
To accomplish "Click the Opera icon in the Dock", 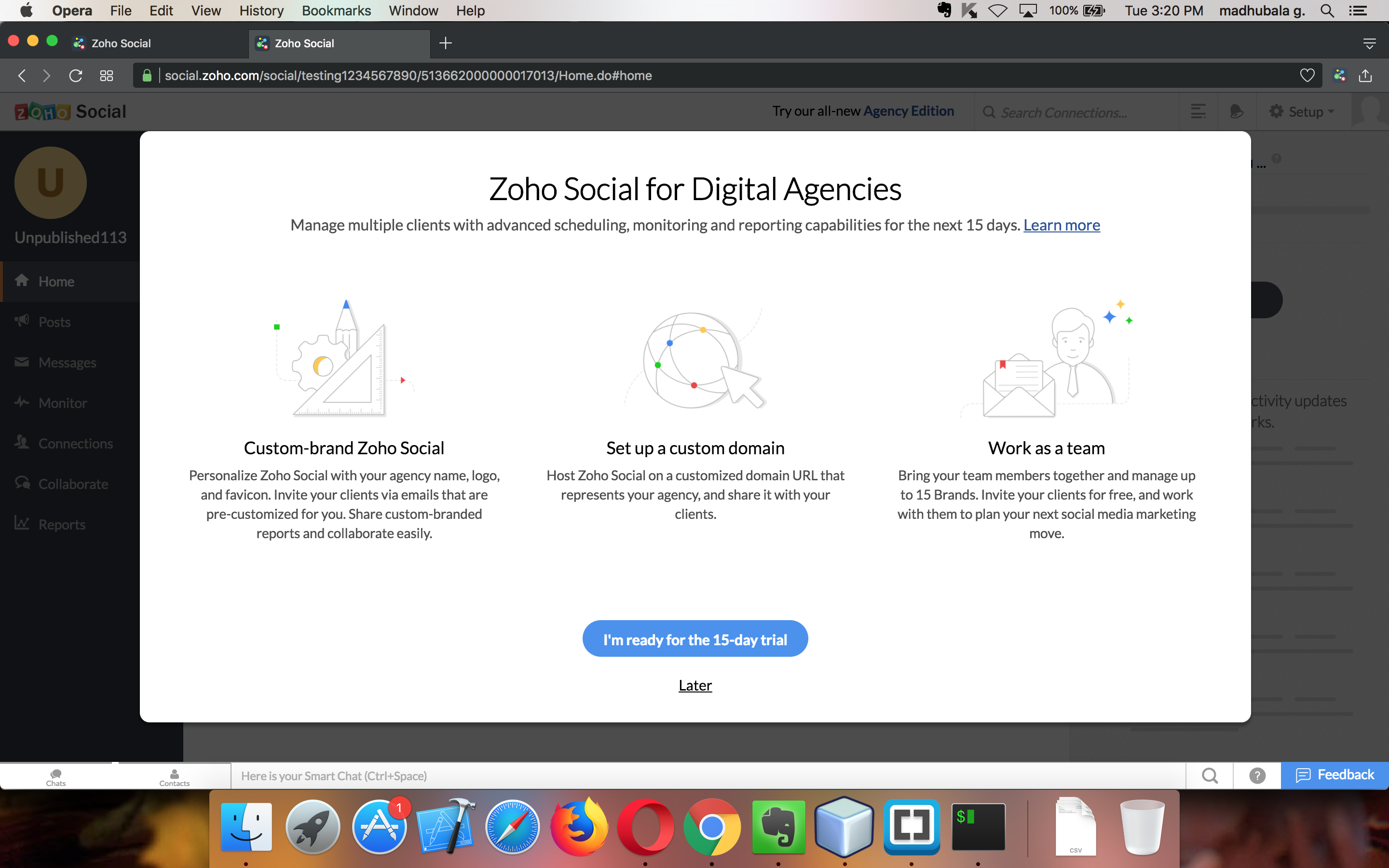I will coord(646,827).
